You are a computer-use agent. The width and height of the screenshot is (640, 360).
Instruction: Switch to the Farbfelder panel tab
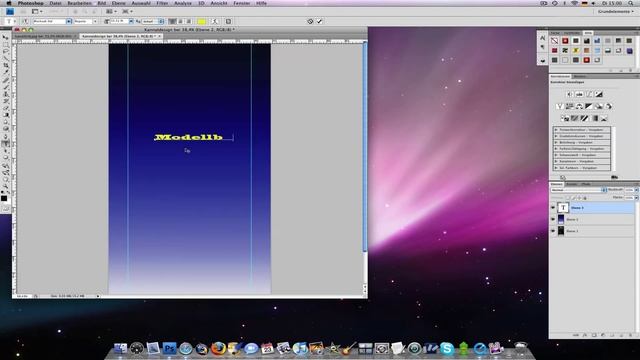[571, 33]
